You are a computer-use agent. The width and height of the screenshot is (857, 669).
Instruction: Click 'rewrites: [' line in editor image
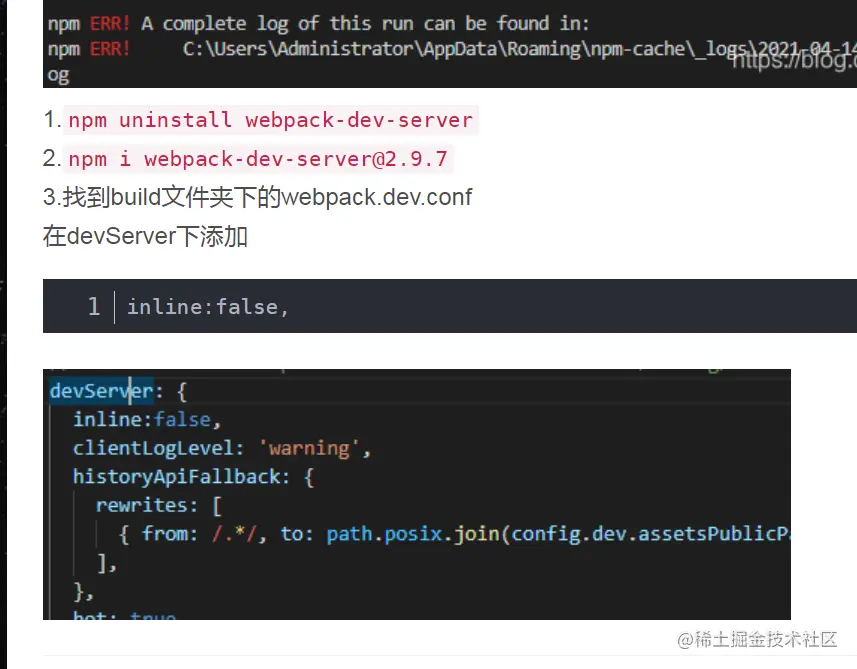click(x=159, y=505)
